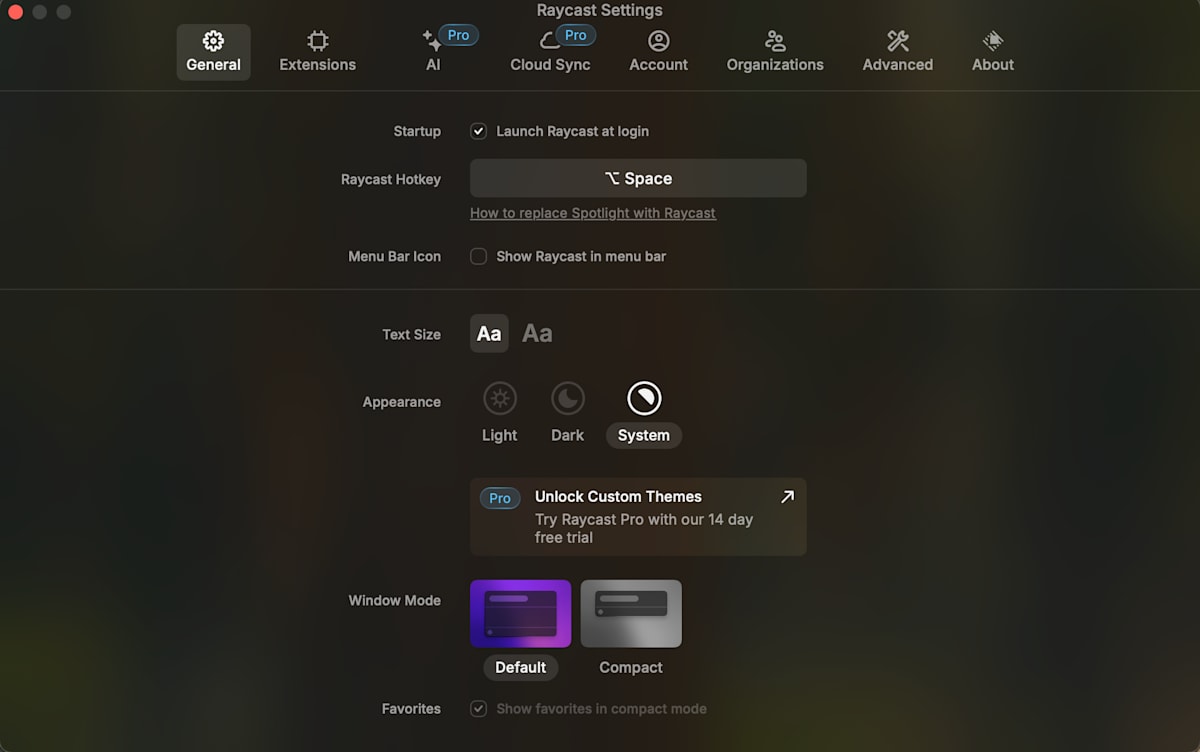This screenshot has height=752, width=1200.
Task: Open the General tab gear icon
Action: 213,41
